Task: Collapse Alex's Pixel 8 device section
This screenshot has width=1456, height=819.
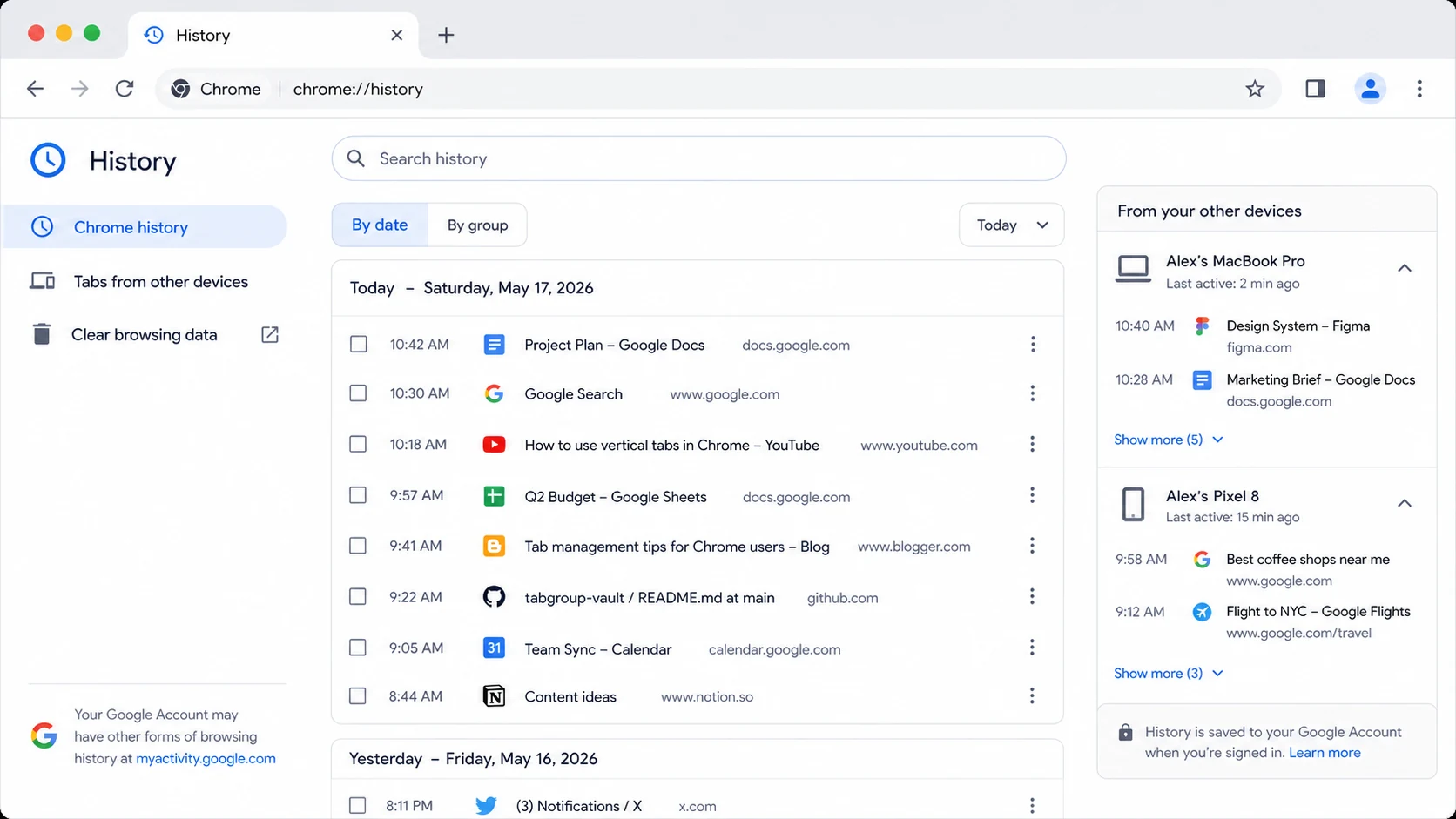Action: pos(1405,503)
